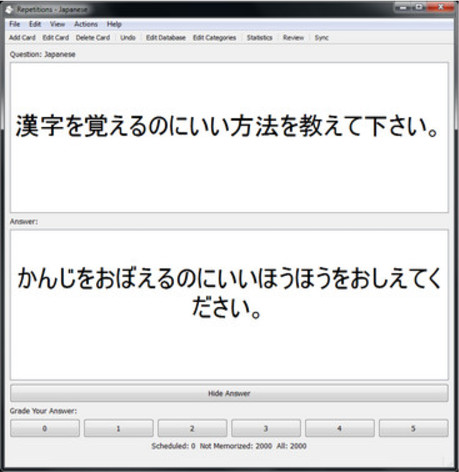Click Delete Card in the toolbar
459x472 pixels.
(x=93, y=38)
